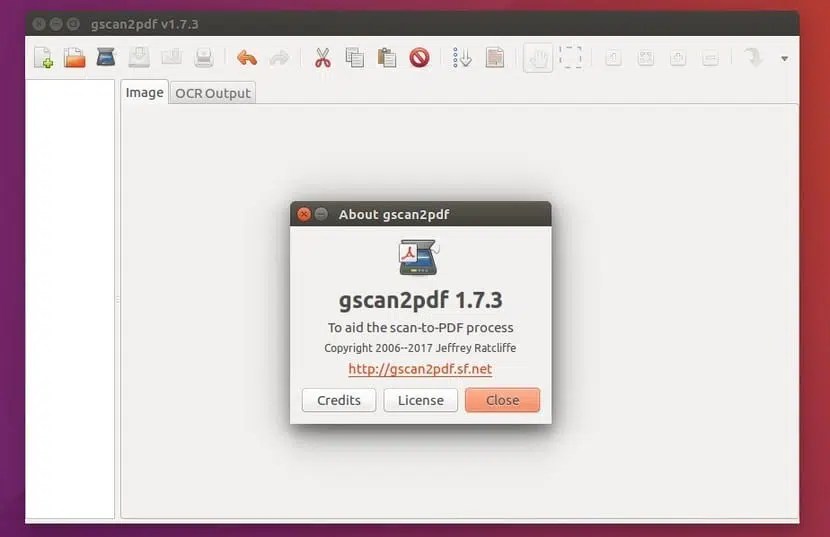Click the Copy pages icon
Viewport: 830px width, 537px height.
click(355, 58)
